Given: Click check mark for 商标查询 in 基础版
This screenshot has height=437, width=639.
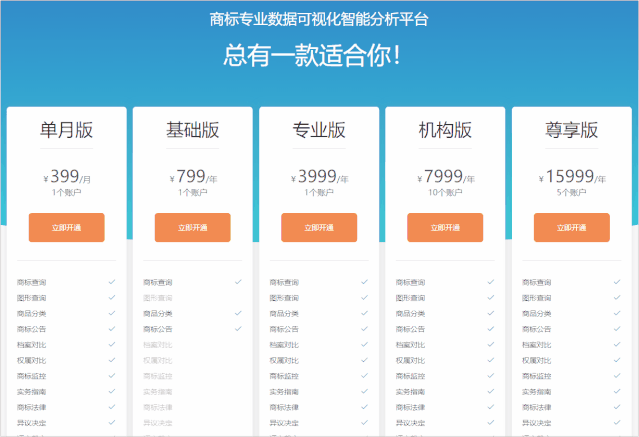Looking at the screenshot, I should coord(238,282).
